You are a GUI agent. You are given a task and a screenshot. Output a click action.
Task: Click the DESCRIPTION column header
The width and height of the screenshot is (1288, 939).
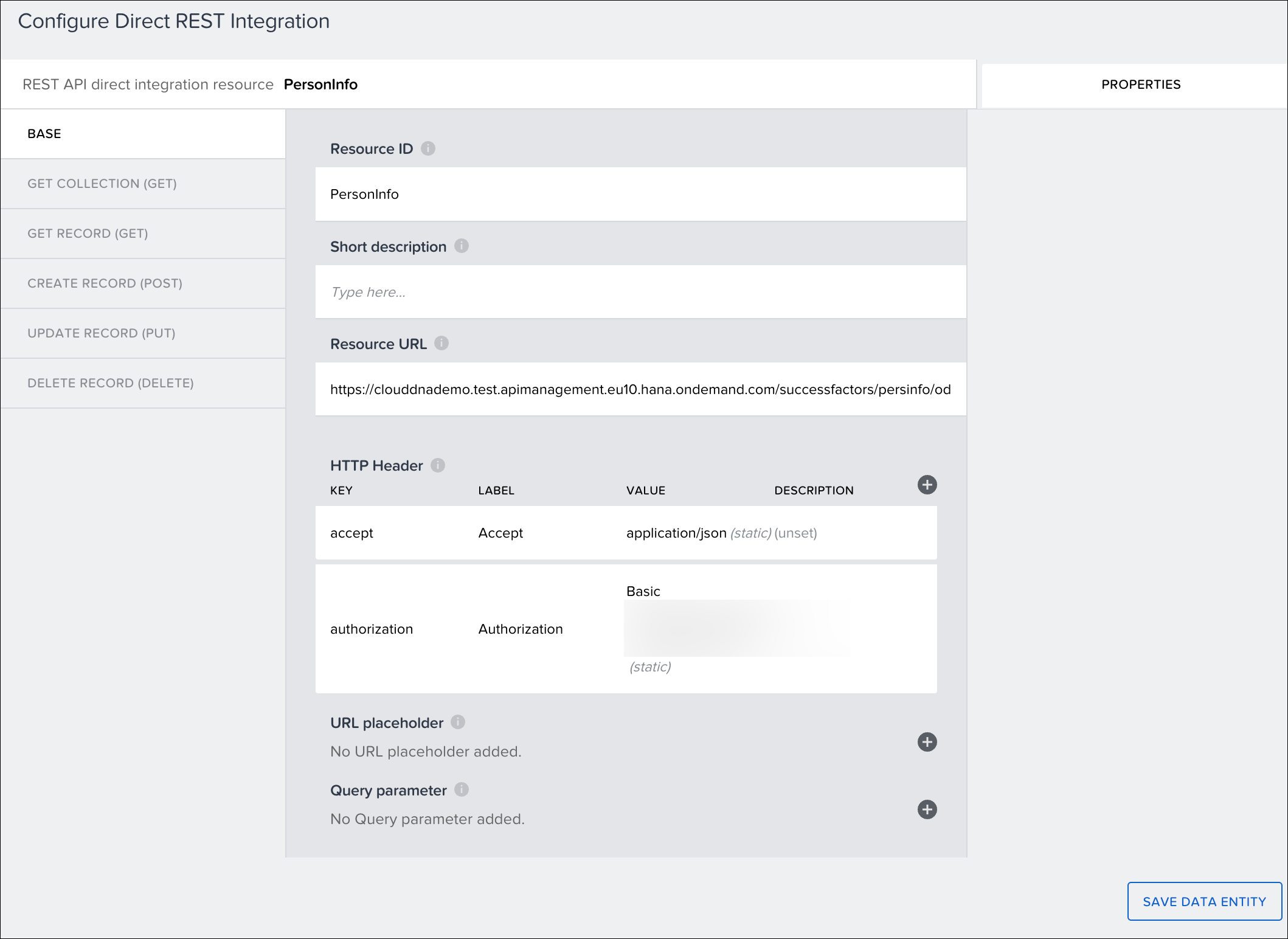click(x=814, y=490)
